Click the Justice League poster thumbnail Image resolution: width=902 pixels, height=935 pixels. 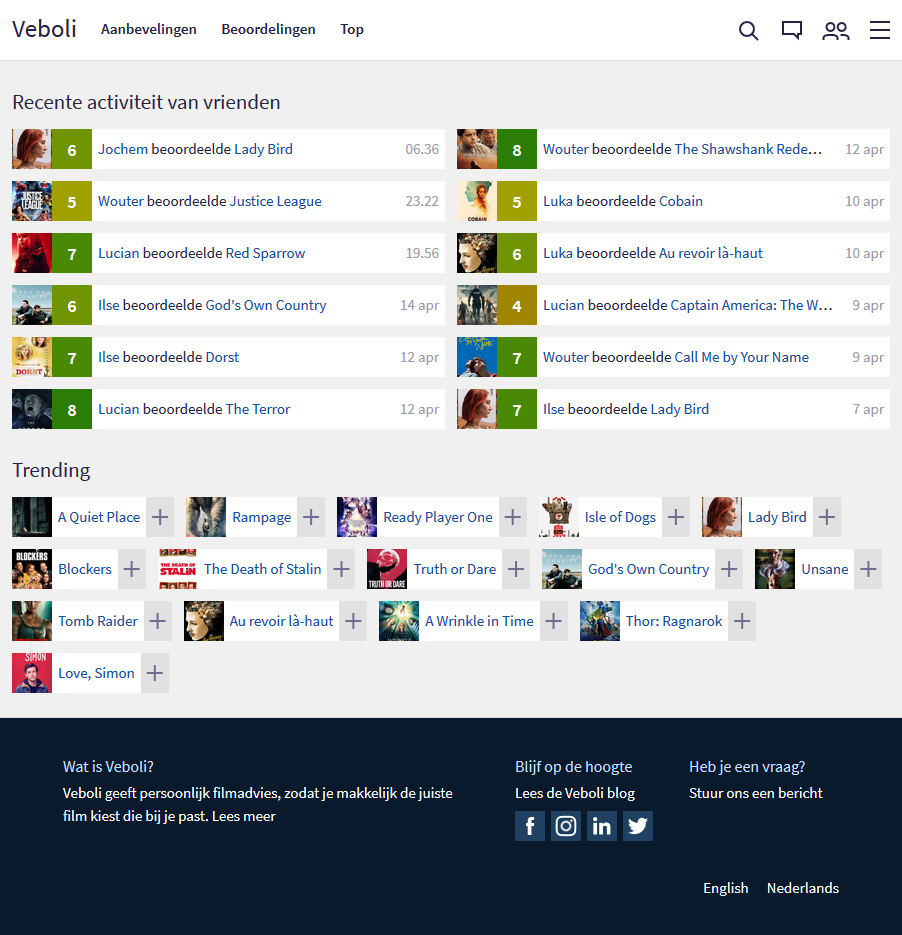tap(32, 201)
